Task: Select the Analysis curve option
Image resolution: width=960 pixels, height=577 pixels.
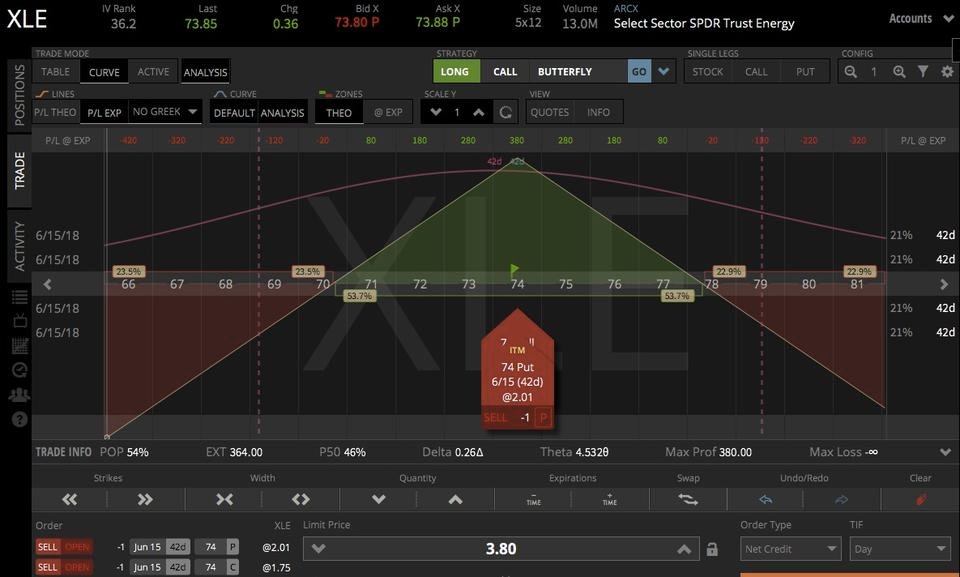Action: point(282,113)
